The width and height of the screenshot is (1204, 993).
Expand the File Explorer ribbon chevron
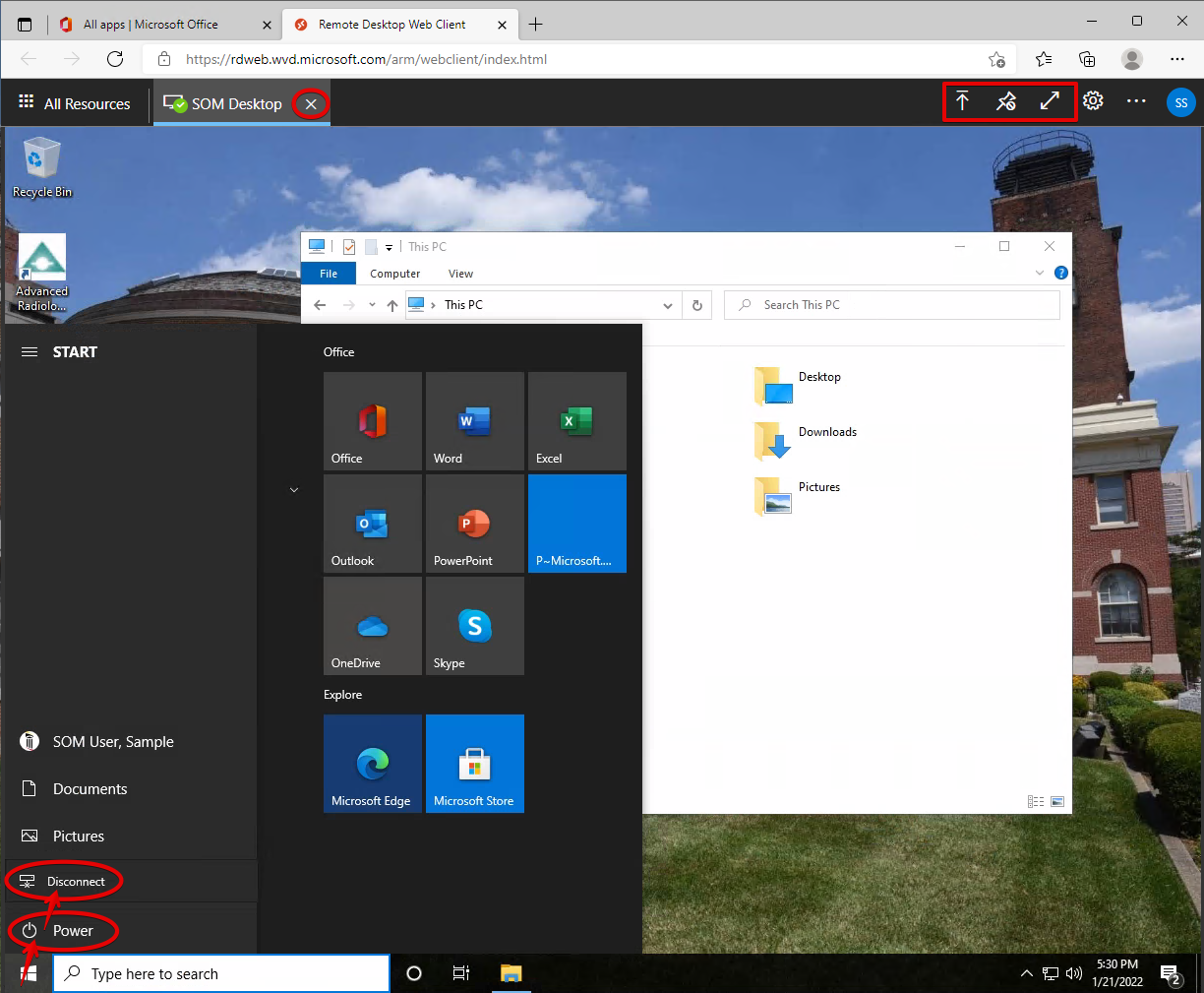(x=1040, y=273)
